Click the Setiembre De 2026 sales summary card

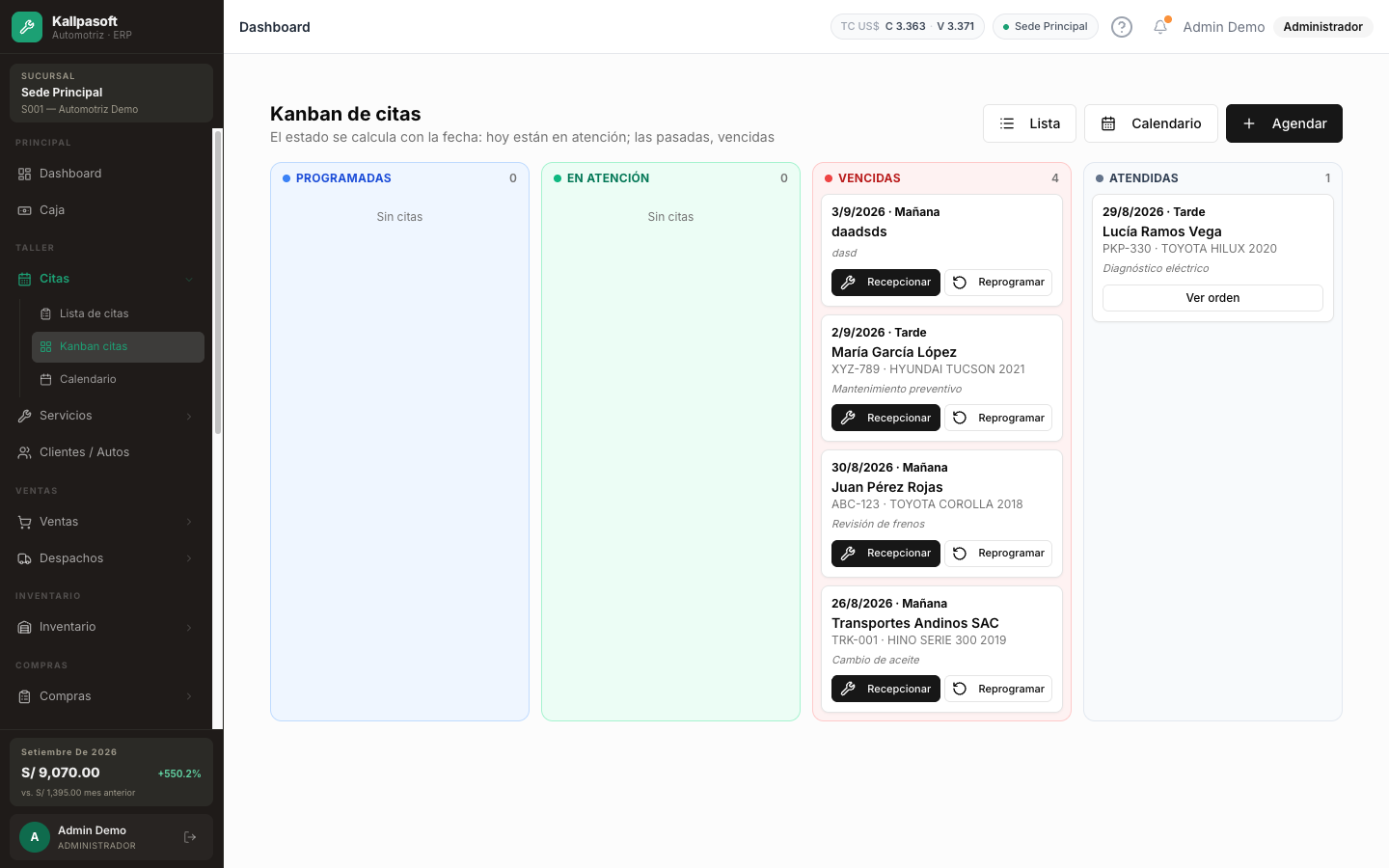click(111, 772)
